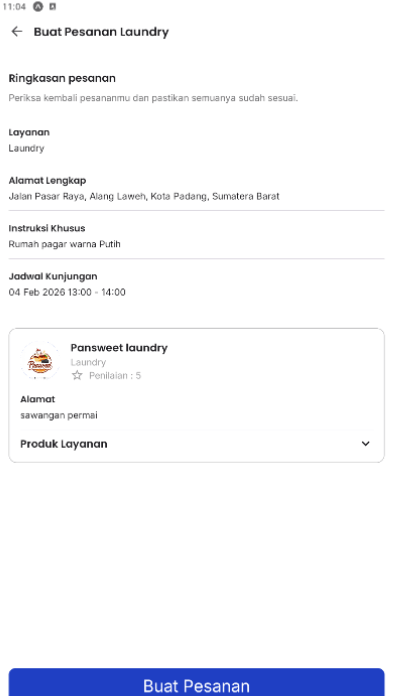This screenshot has width=393, height=696.
Task: Tap the Jadwal Kunjungan date and time
Action: (67, 292)
